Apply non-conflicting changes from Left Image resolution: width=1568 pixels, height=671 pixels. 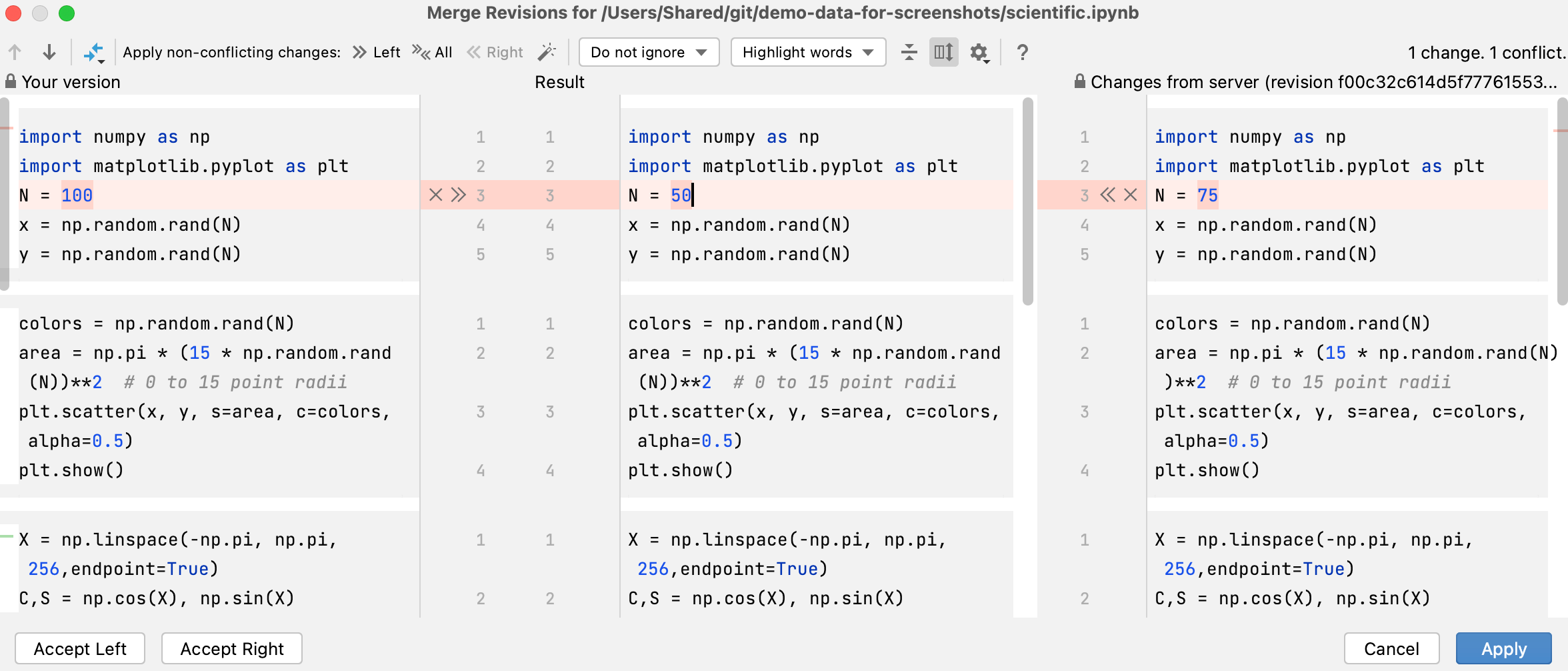pos(377,52)
